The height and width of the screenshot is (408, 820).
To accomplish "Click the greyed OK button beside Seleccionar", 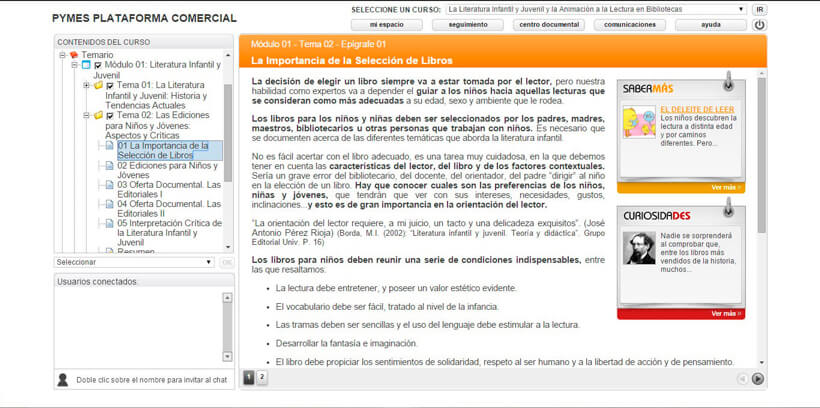I will click(x=226, y=262).
